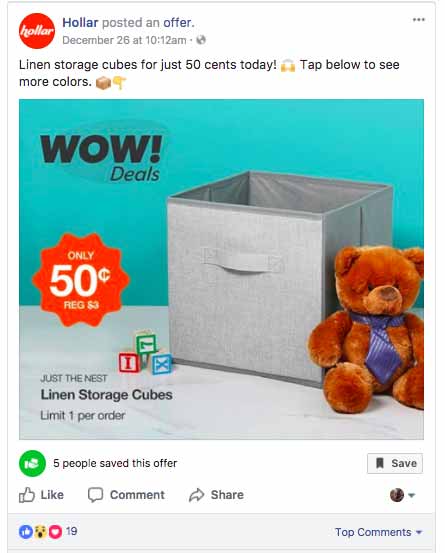
Task: Open the Hollar profile picture logo
Action: 37,31
